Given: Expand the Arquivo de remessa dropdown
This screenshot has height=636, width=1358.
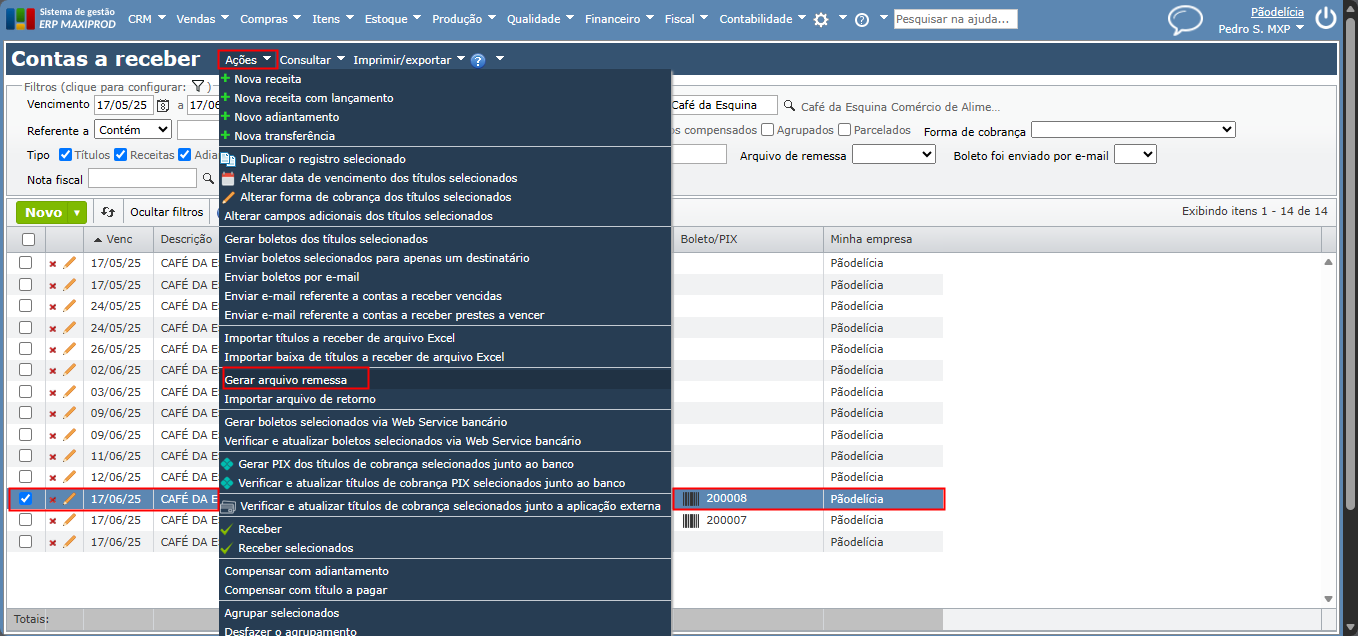Looking at the screenshot, I should (x=893, y=155).
